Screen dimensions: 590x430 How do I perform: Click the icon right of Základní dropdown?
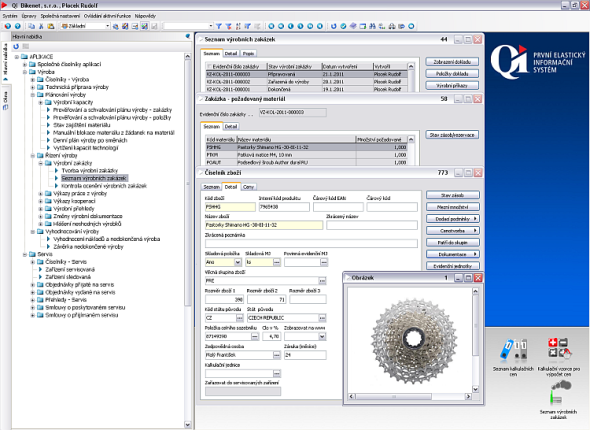point(116,26)
